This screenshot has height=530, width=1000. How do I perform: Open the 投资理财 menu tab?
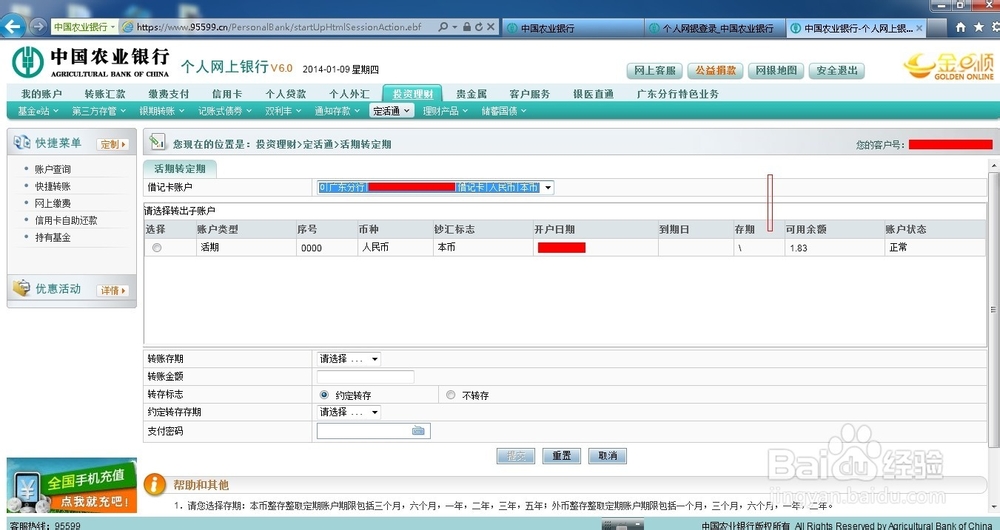(412, 94)
